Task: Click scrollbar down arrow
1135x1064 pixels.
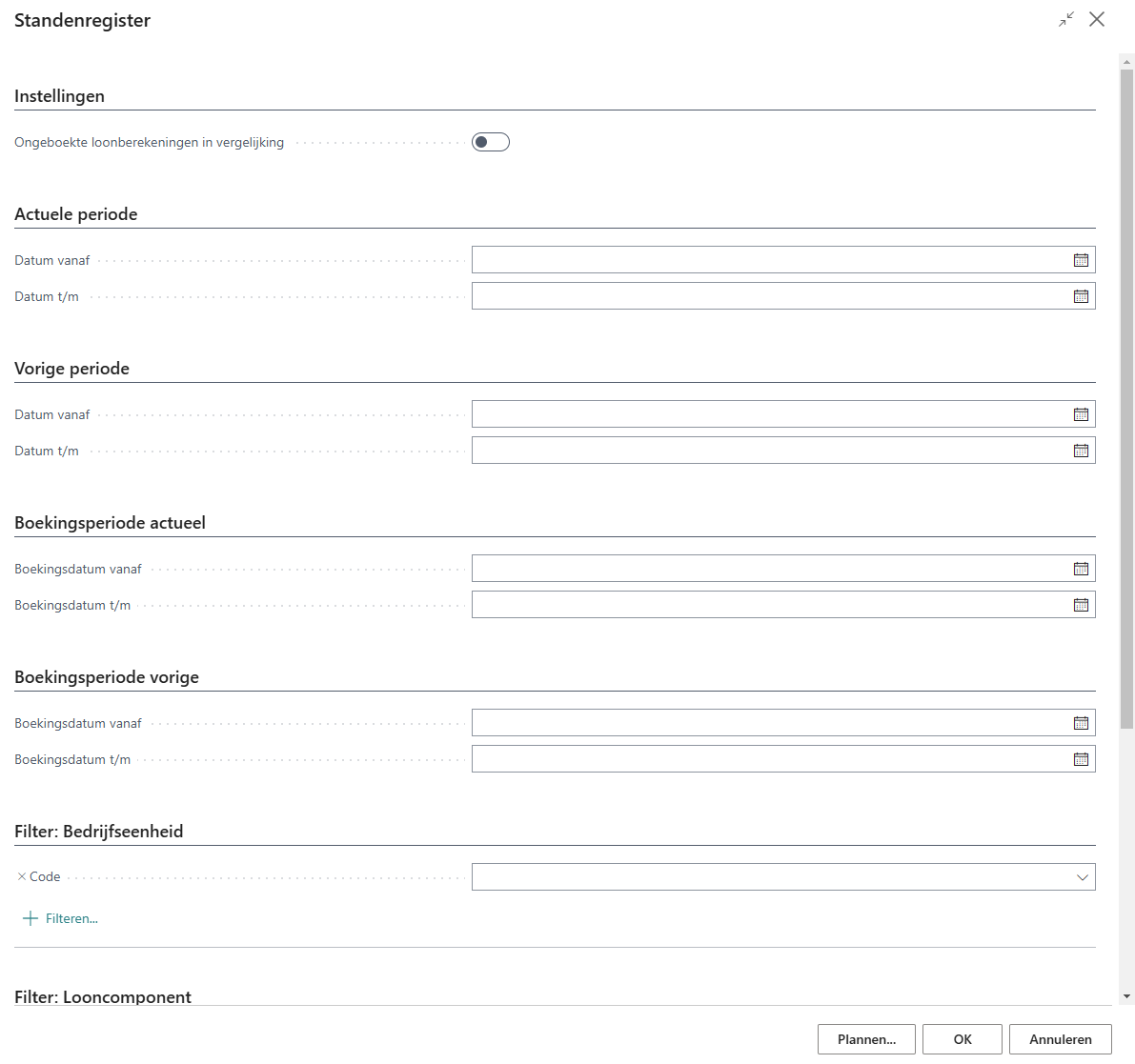Action: pyautogui.click(x=1126, y=996)
